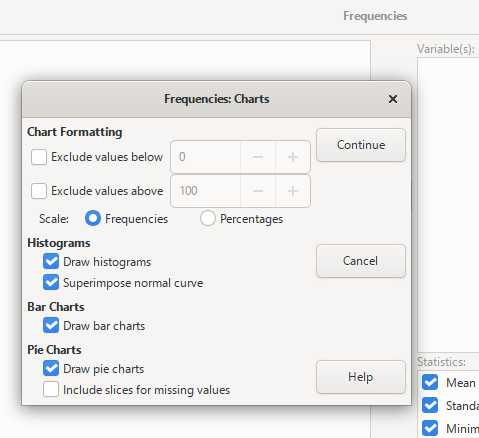The image size is (479, 438).
Task: Toggle the Mean statistic in Frequencies window
Action: (x=430, y=382)
